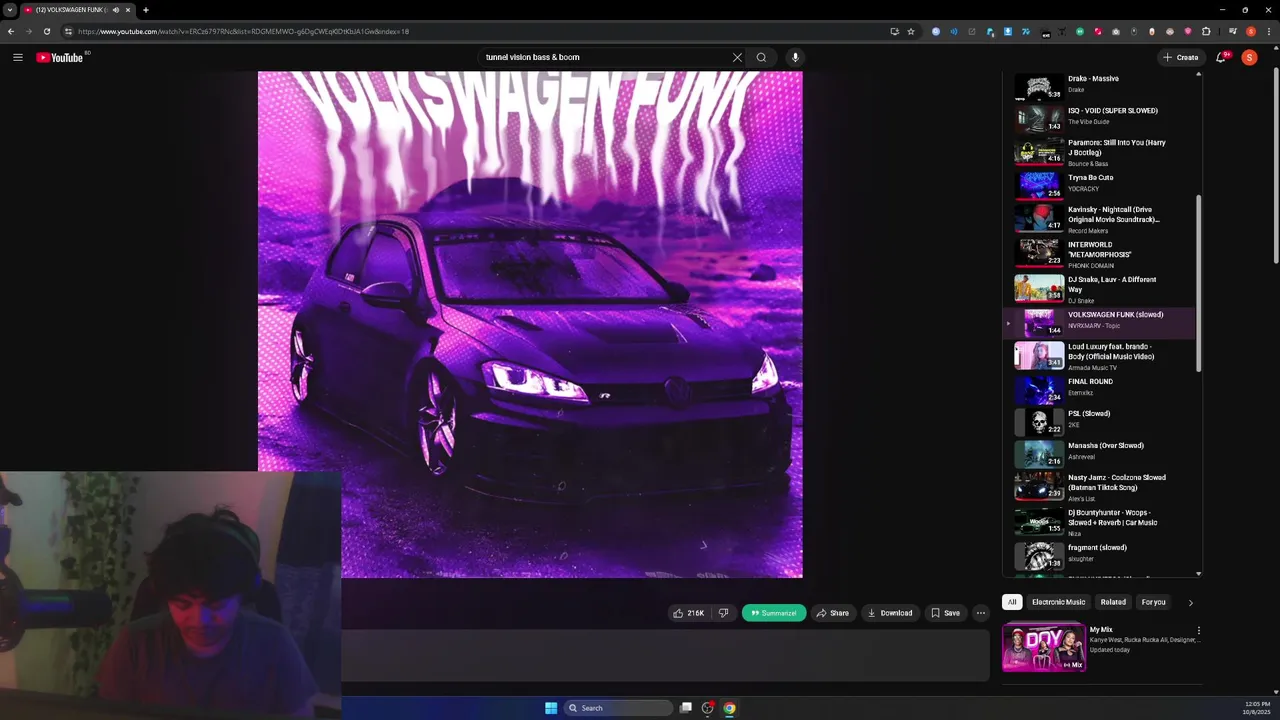
Task: Click the Chrome address bar URL
Action: coord(243,31)
